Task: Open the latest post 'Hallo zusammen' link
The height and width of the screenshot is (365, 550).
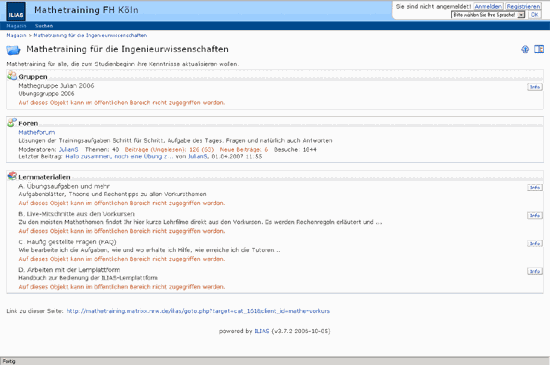Action: [x=119, y=156]
